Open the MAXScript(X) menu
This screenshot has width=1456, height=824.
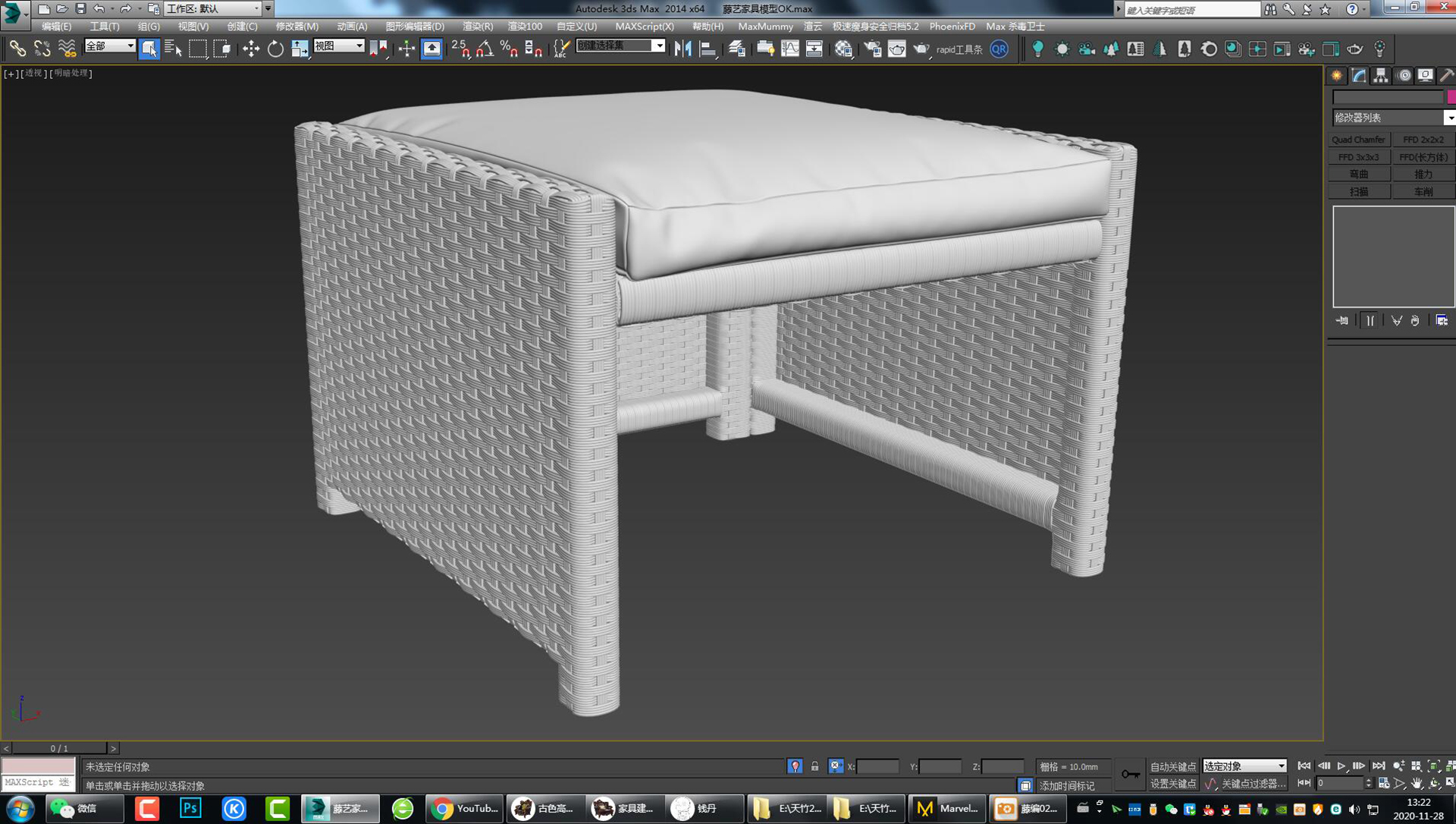pyautogui.click(x=646, y=26)
